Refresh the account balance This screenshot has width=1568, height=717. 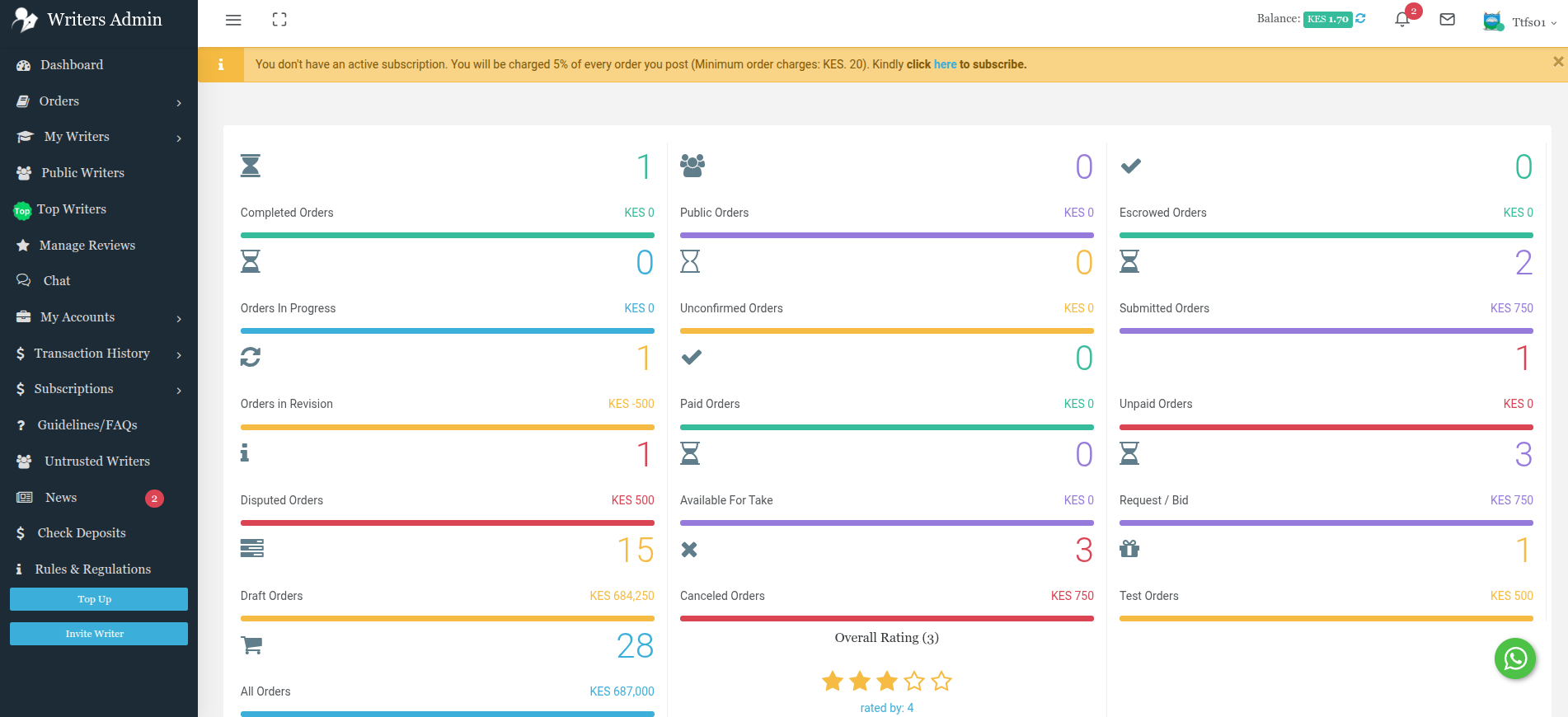(1361, 18)
